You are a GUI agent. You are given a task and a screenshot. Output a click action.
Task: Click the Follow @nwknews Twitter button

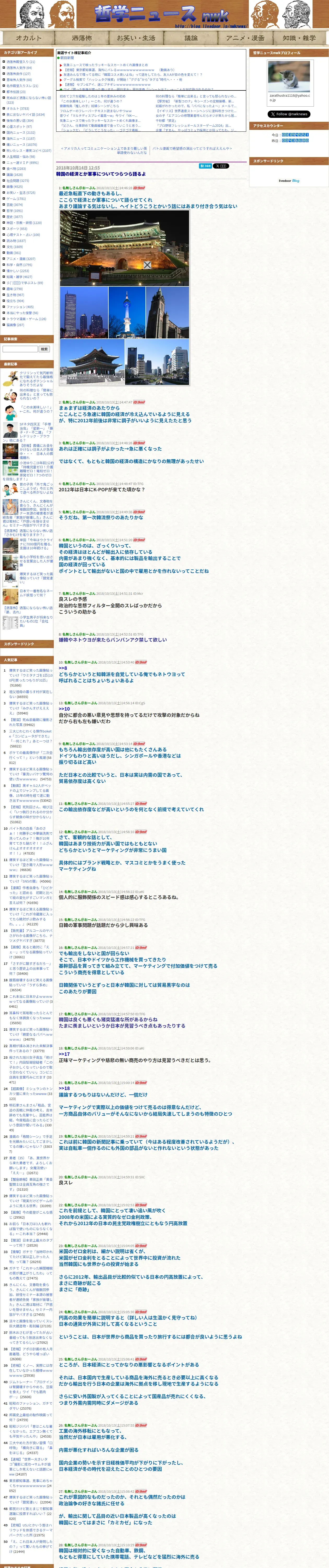289,114
